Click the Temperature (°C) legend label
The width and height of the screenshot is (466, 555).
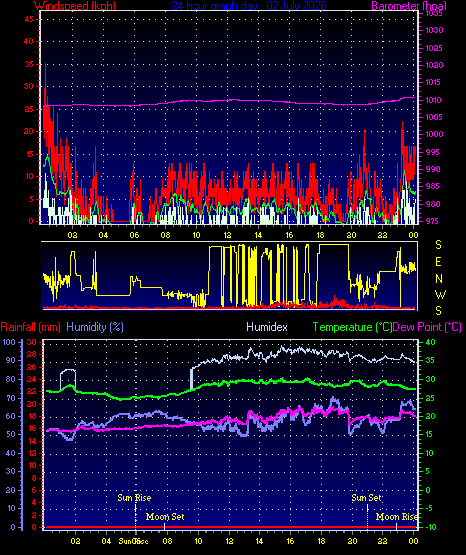(x=352, y=327)
